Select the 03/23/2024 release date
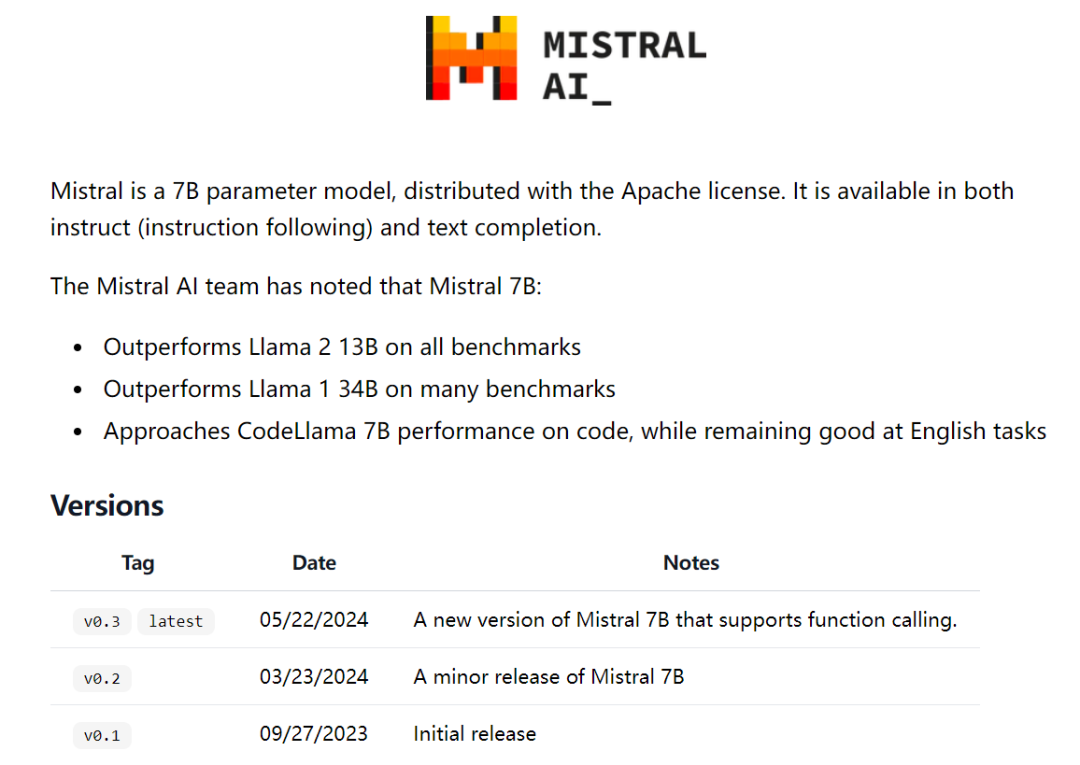 314,677
